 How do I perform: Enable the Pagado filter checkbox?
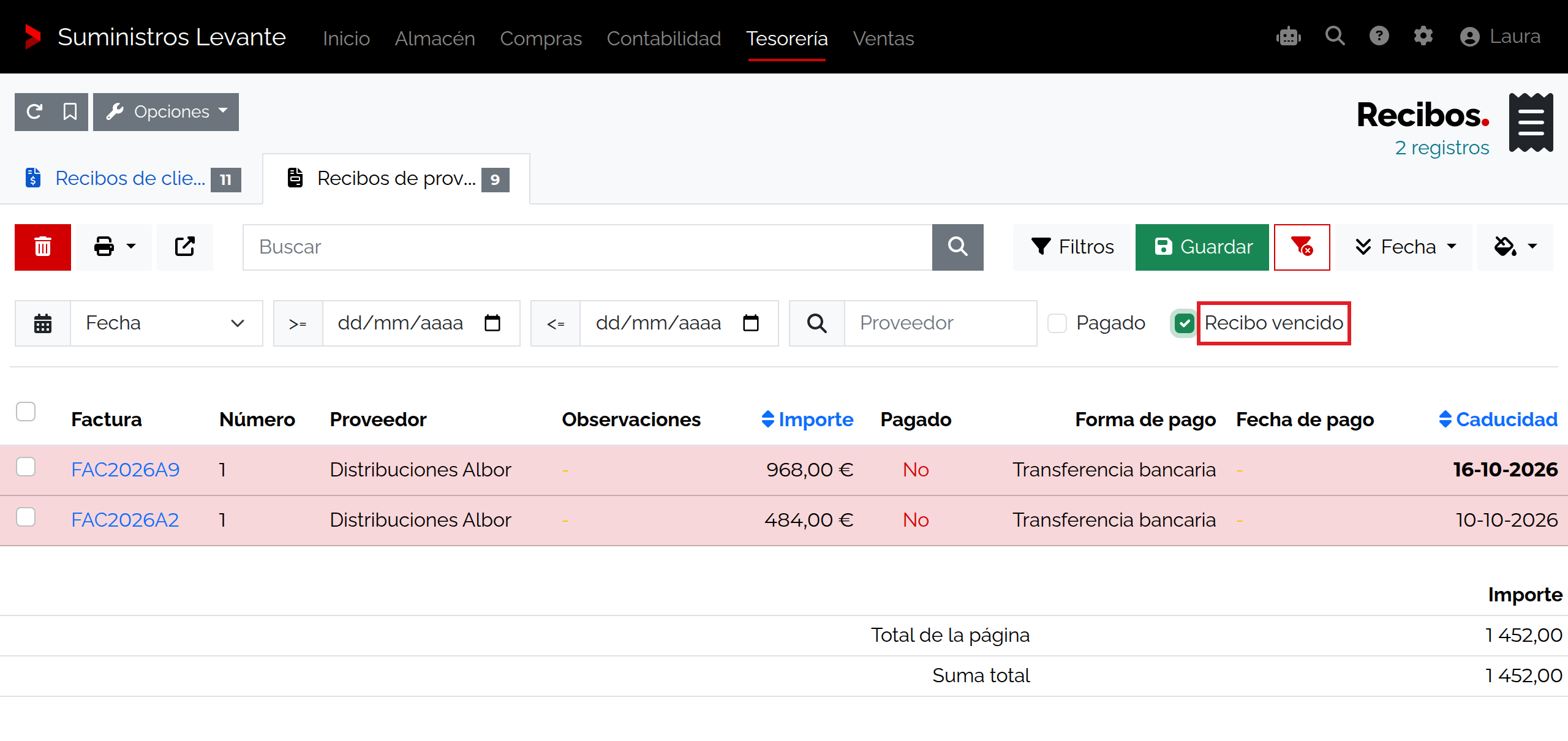[x=1057, y=323]
